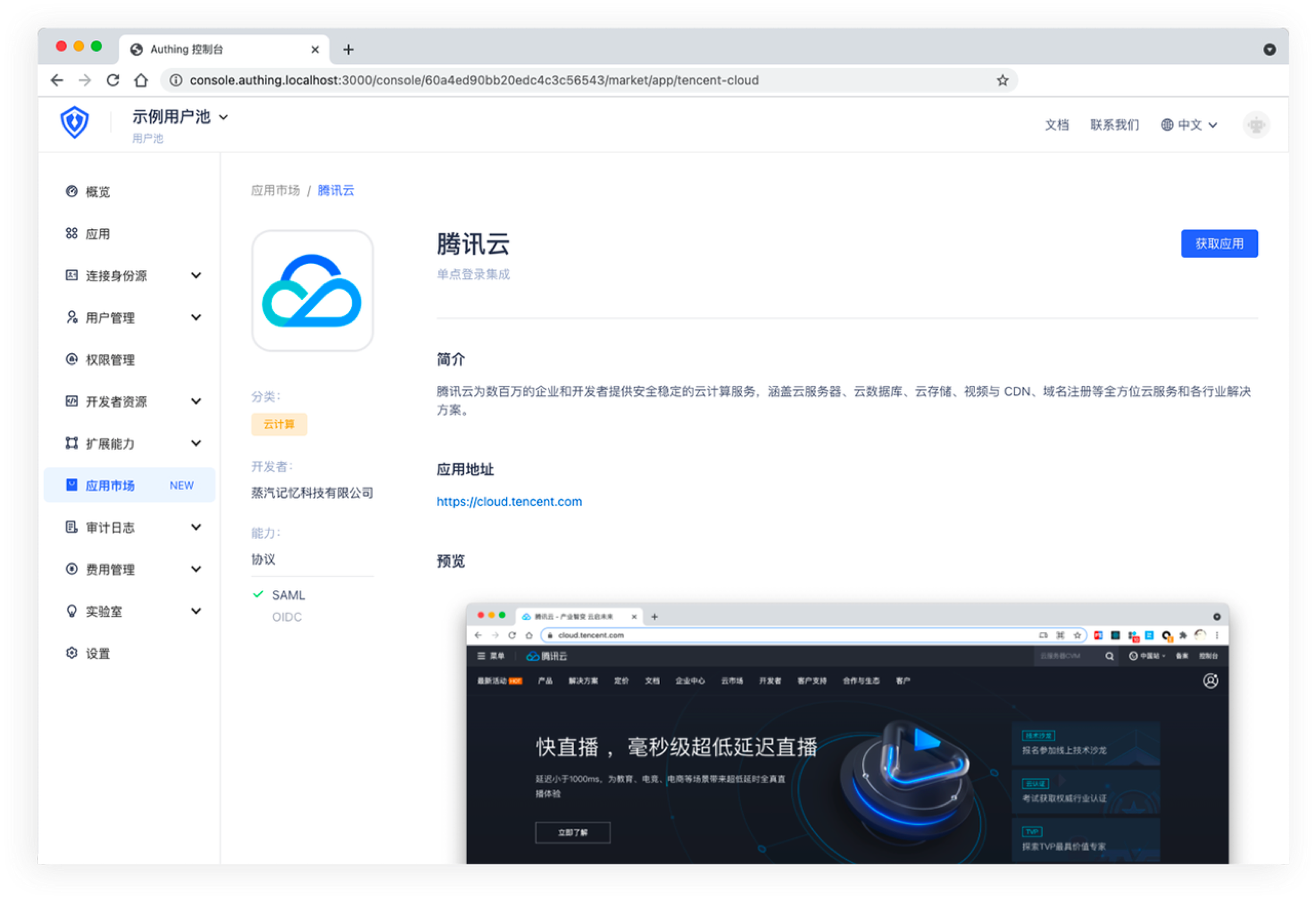The width and height of the screenshot is (1316, 900).
Task: Open 设置 menu item
Action: click(x=130, y=653)
